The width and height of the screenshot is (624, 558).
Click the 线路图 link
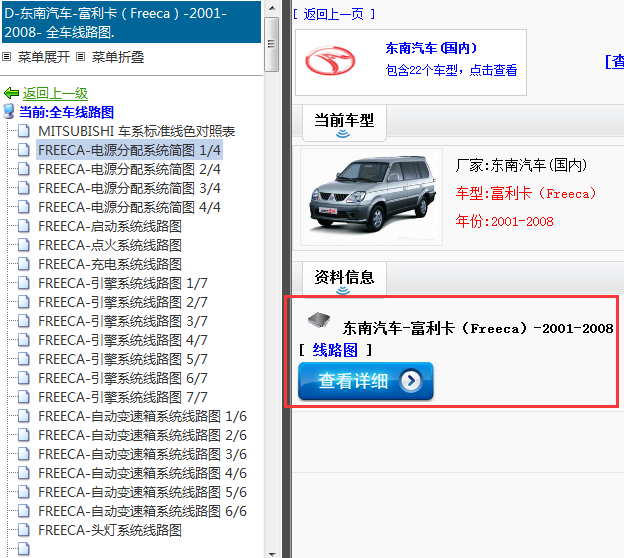[x=335, y=350]
